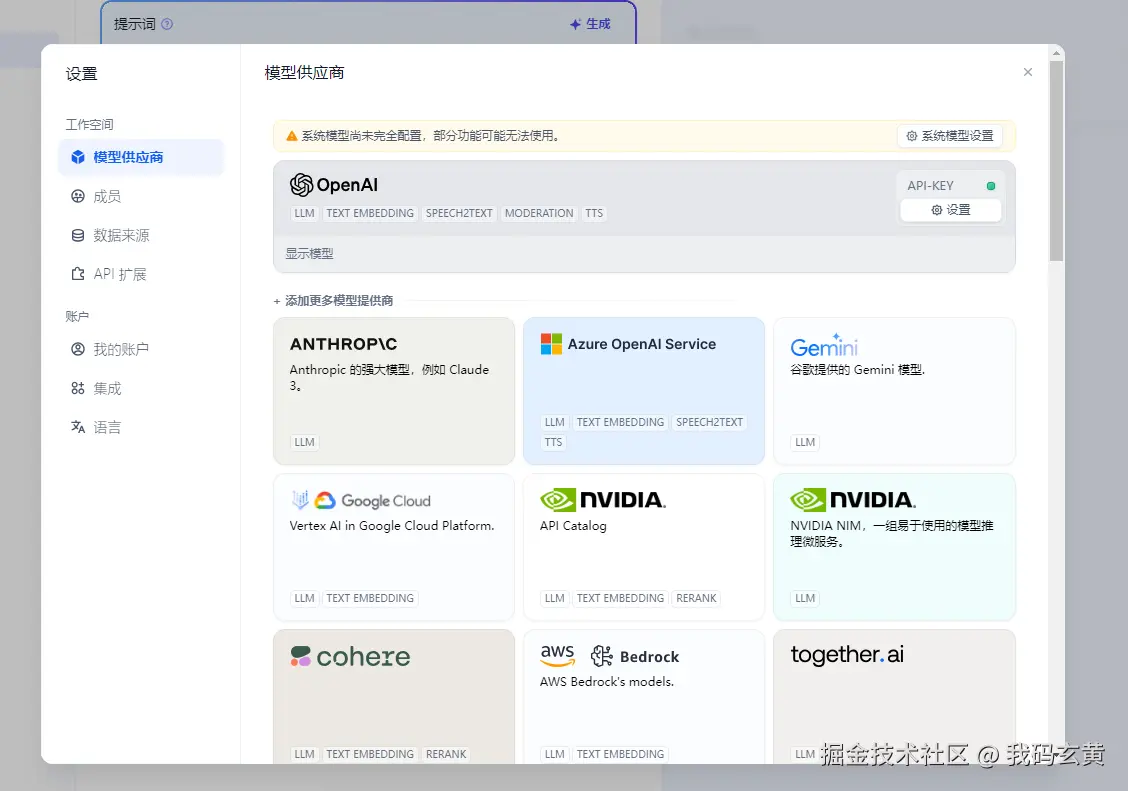Image resolution: width=1128 pixels, height=791 pixels.
Task: Click the MODERATION tag under OpenAI
Action: 539,214
